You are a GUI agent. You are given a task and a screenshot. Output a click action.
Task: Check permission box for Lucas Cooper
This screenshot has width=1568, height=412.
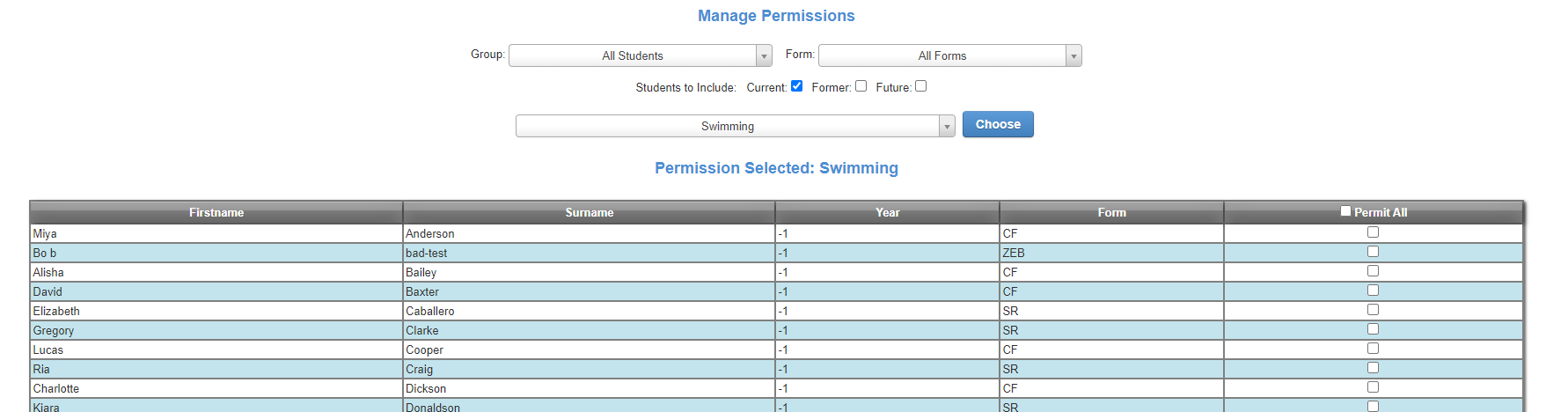(x=1373, y=349)
